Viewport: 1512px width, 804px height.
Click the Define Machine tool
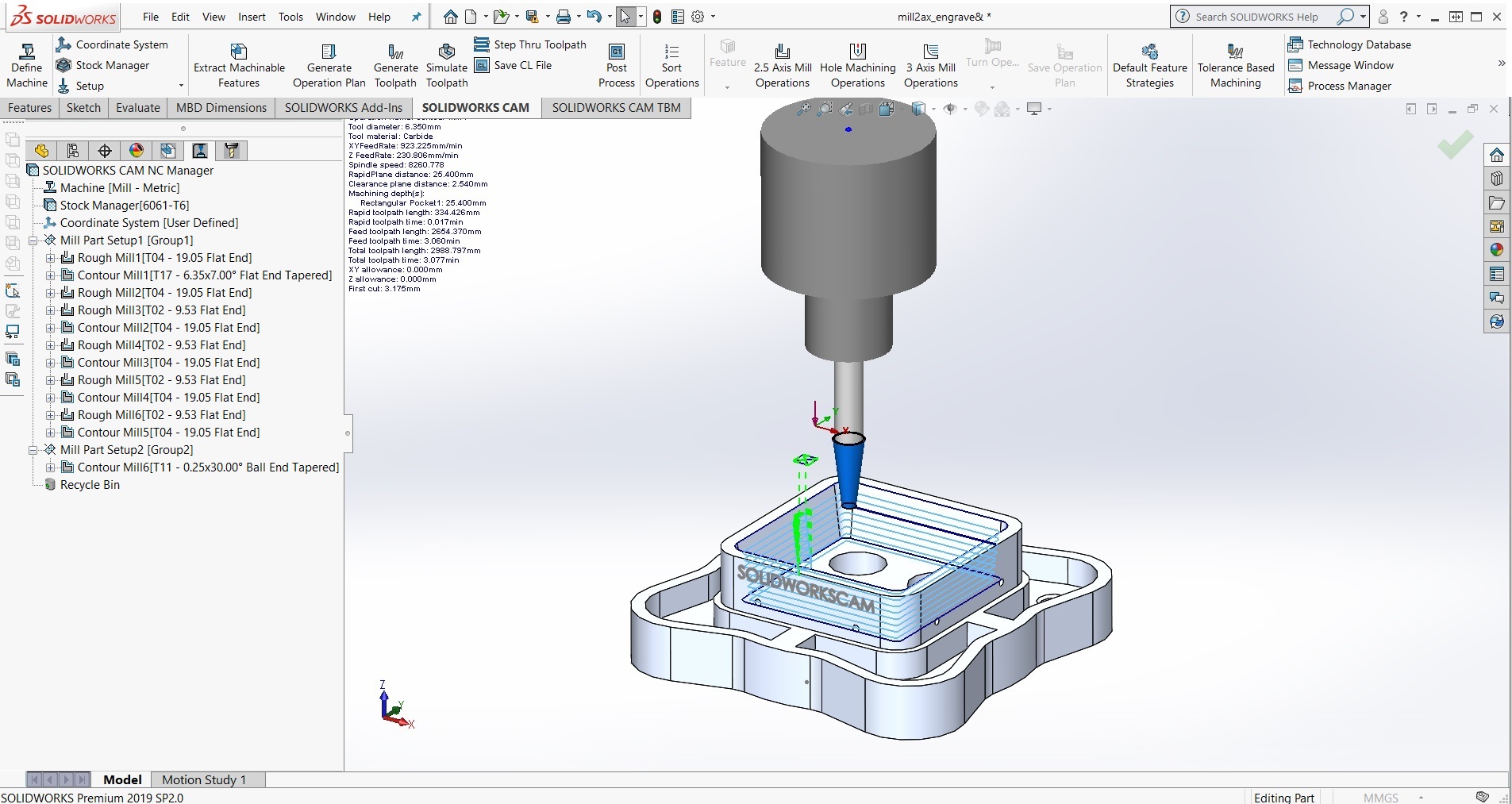click(27, 65)
